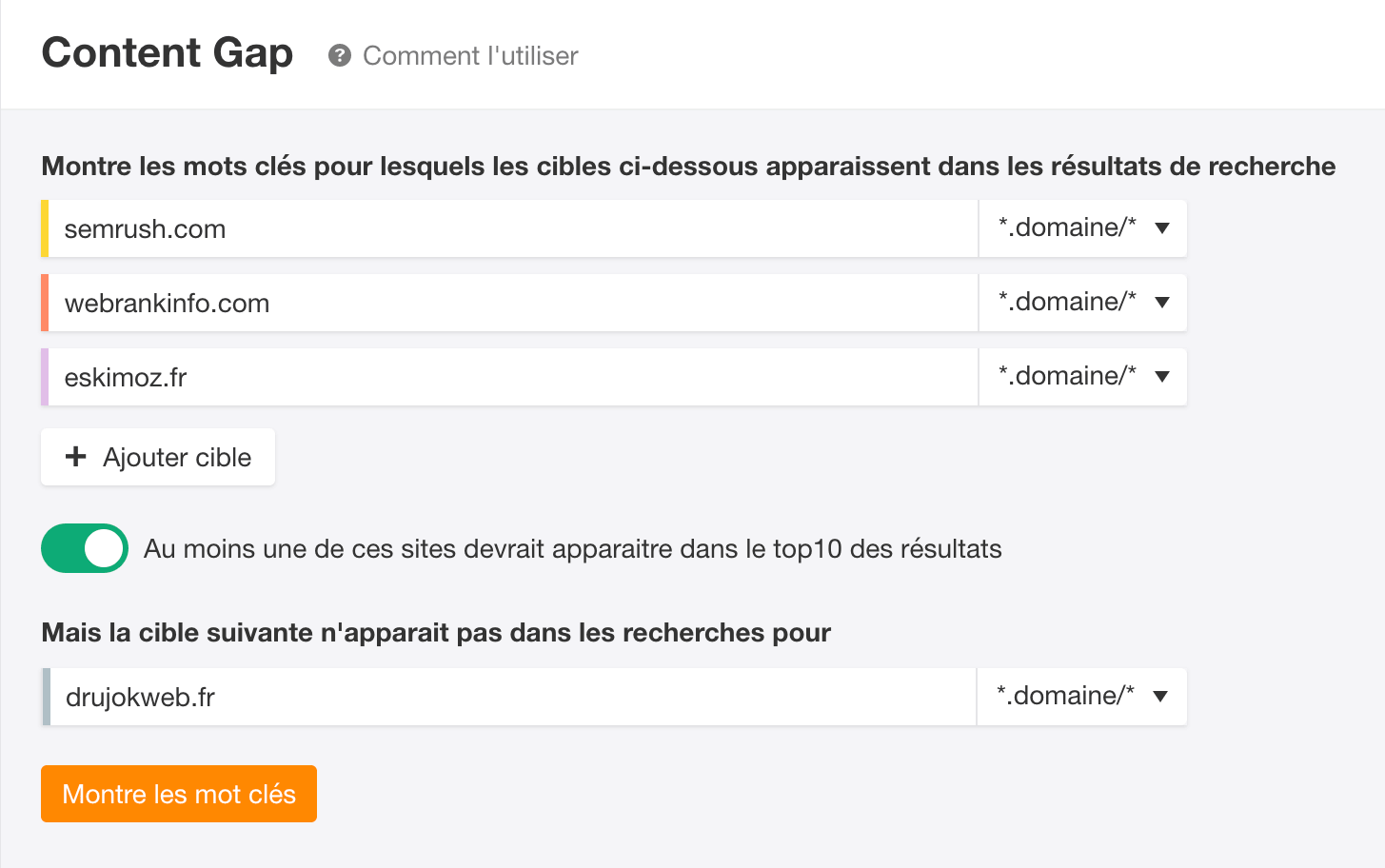Click the semrush.com target input field
Screen dimensions: 1385x868
coord(513,228)
